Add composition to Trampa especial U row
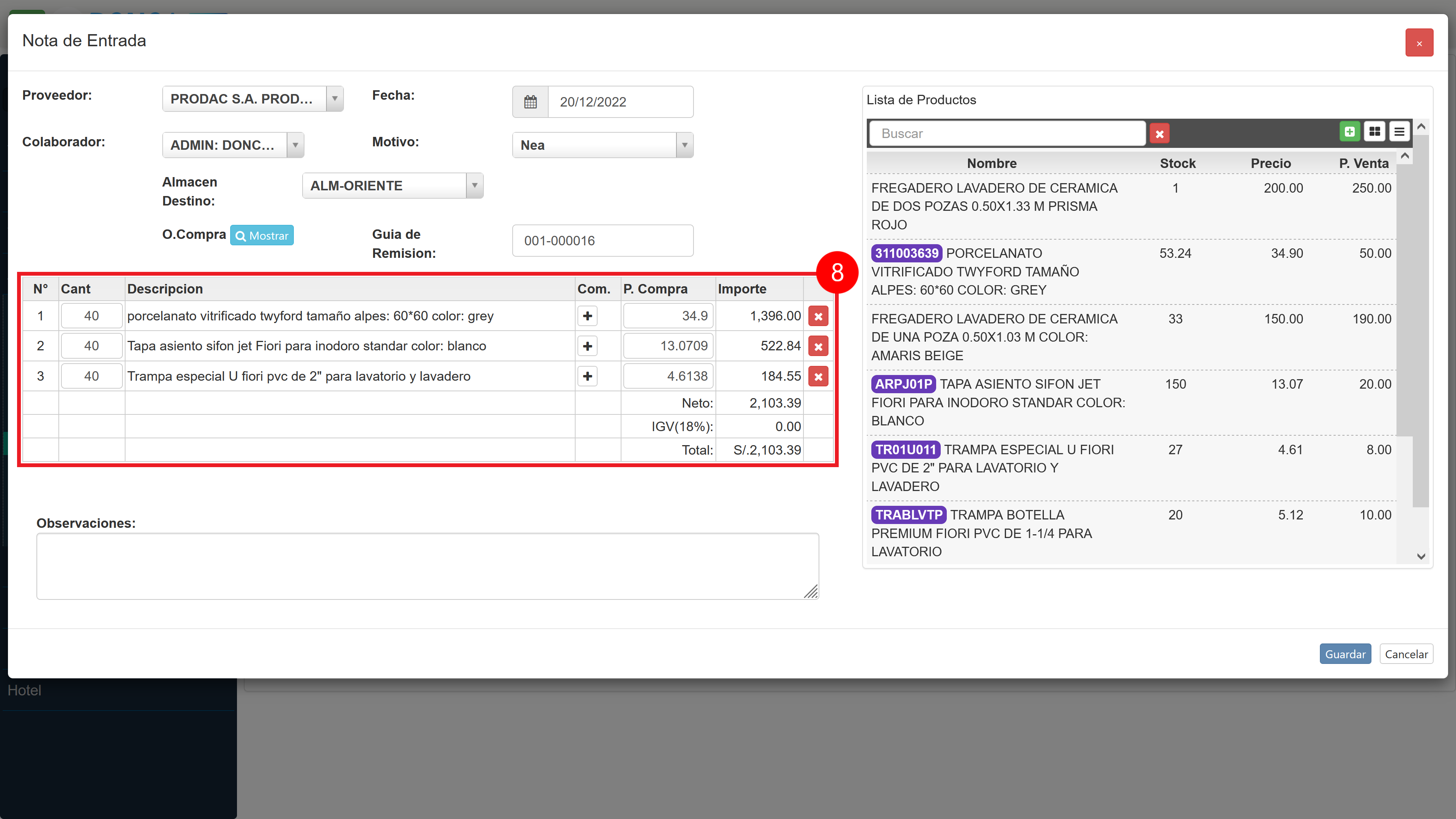Image resolution: width=1456 pixels, height=819 pixels. [x=587, y=376]
